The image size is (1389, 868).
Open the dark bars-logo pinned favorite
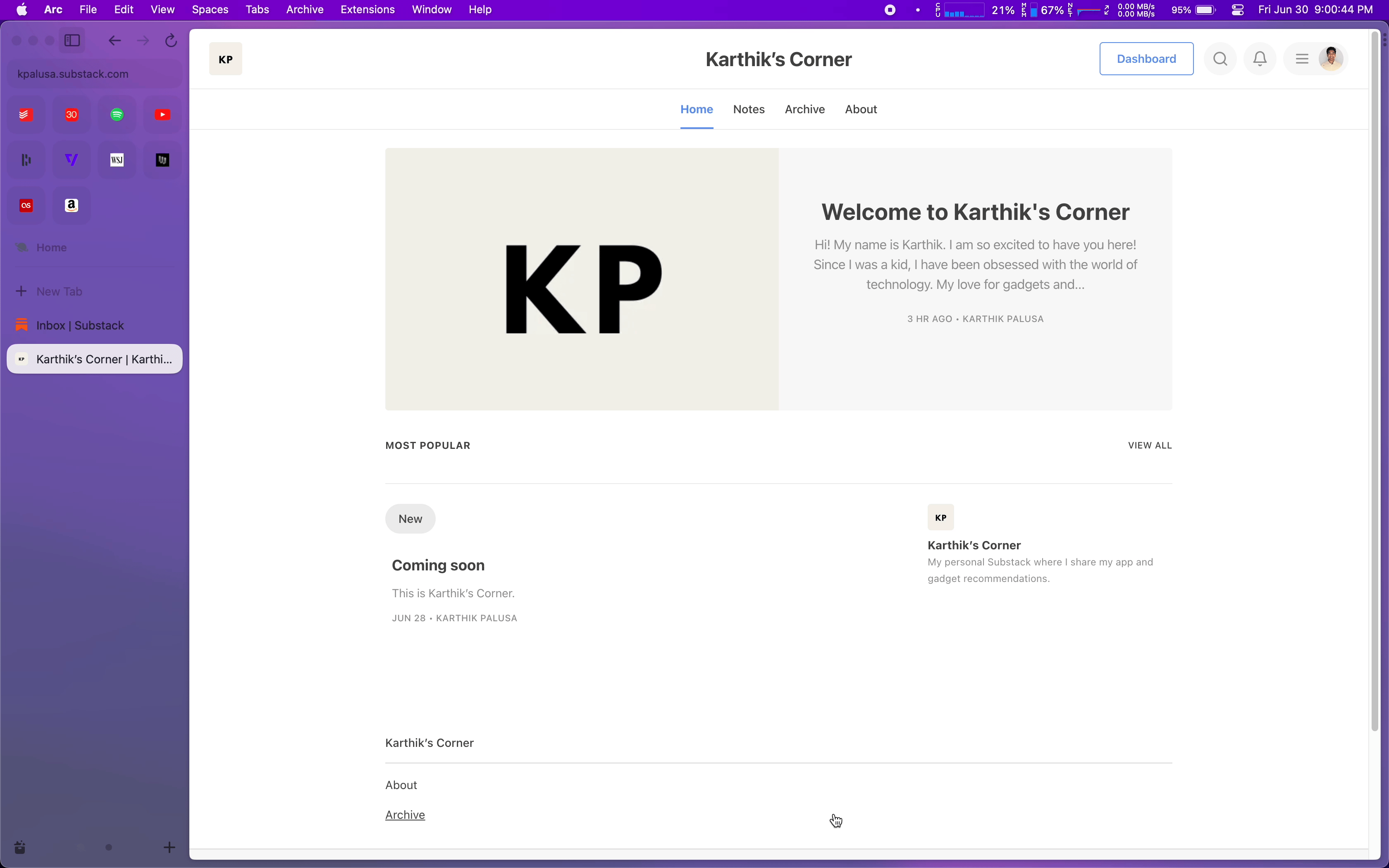click(26, 160)
